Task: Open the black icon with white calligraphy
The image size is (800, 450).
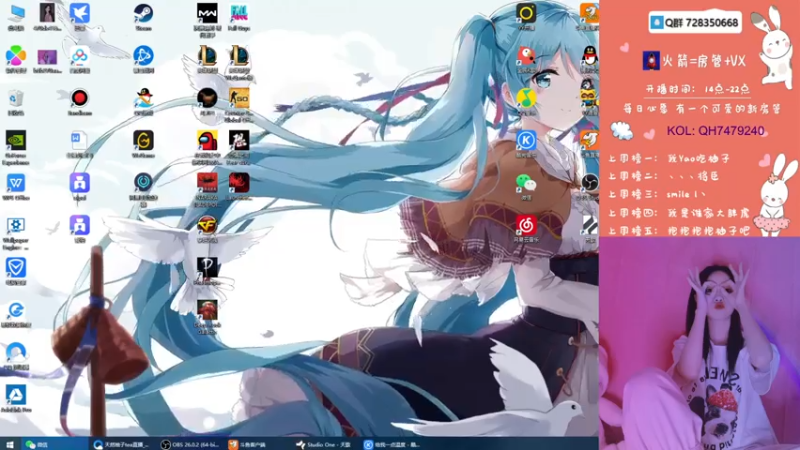Action: pyautogui.click(x=239, y=140)
